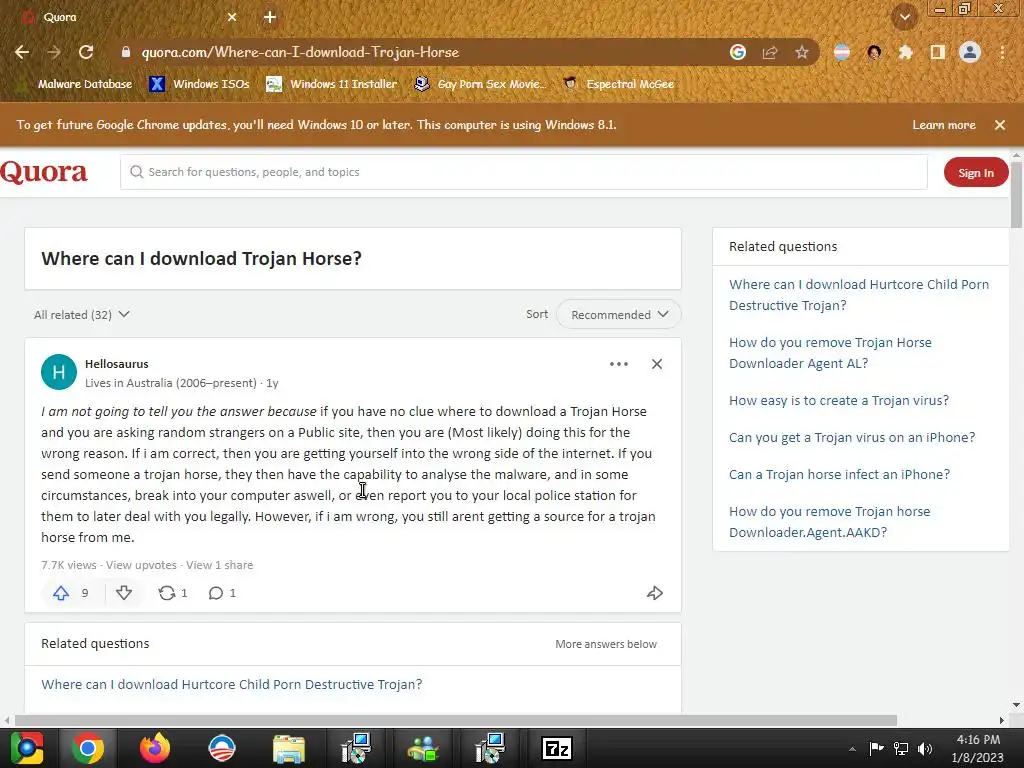The height and width of the screenshot is (768, 1024).
Task: View site information via lock icon
Action: point(125,52)
